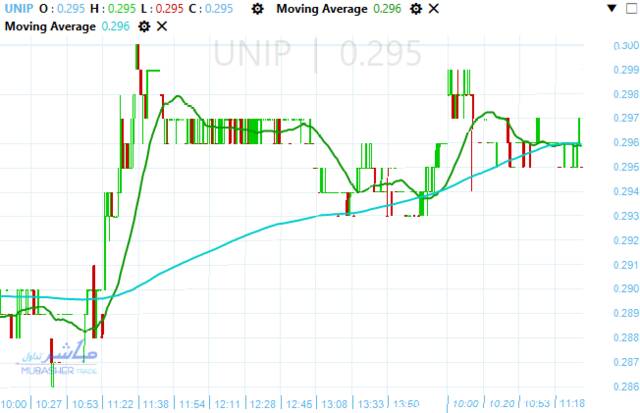
Task: Select close value 0.295 in legend
Action: [219, 9]
